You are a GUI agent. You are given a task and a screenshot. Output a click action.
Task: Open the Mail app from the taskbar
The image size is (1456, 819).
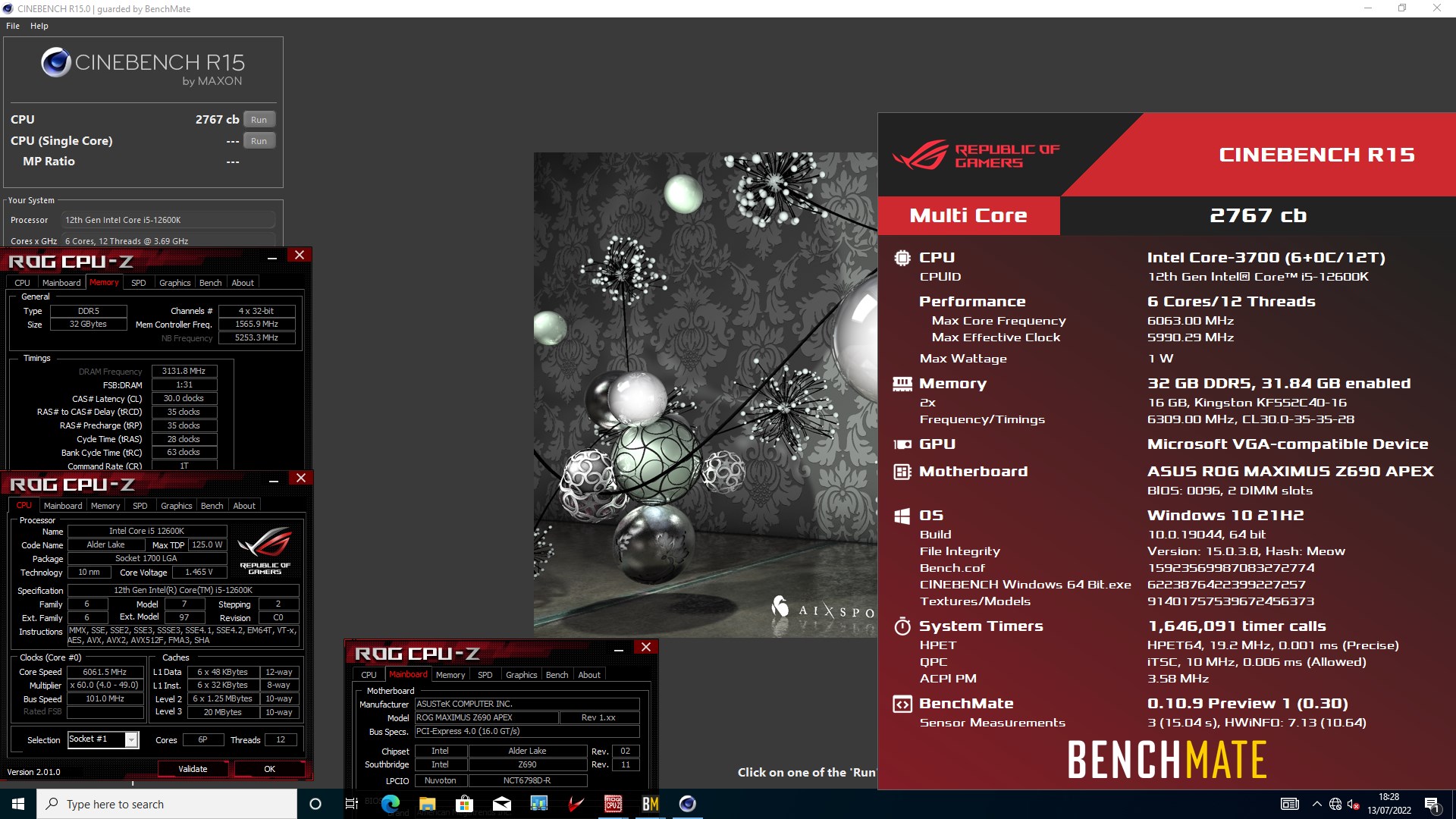pyautogui.click(x=502, y=804)
